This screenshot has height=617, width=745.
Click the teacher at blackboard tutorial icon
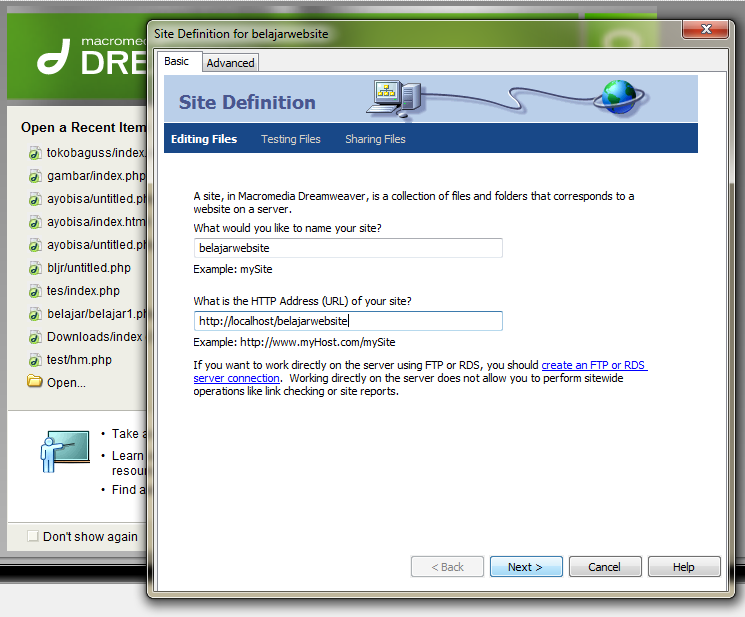(x=65, y=451)
